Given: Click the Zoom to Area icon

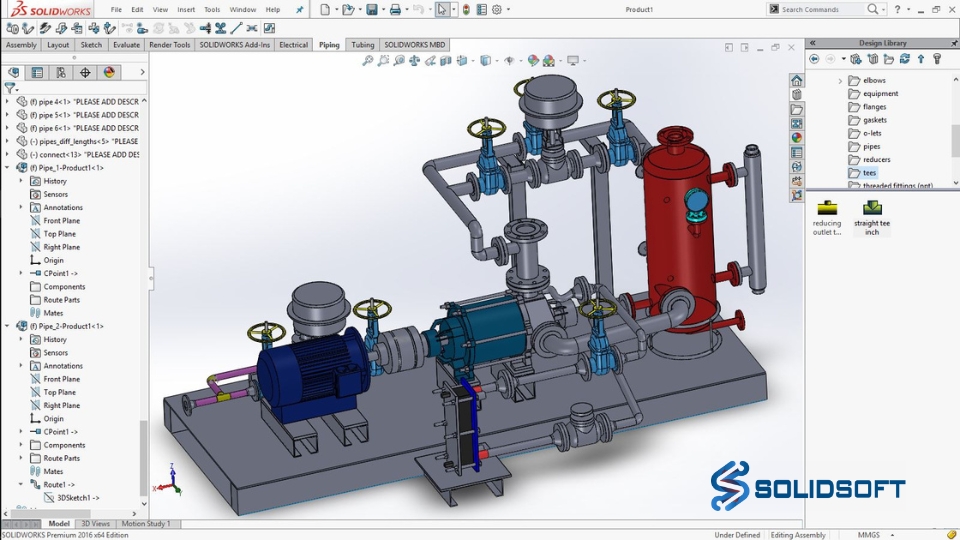Looking at the screenshot, I should [383, 60].
